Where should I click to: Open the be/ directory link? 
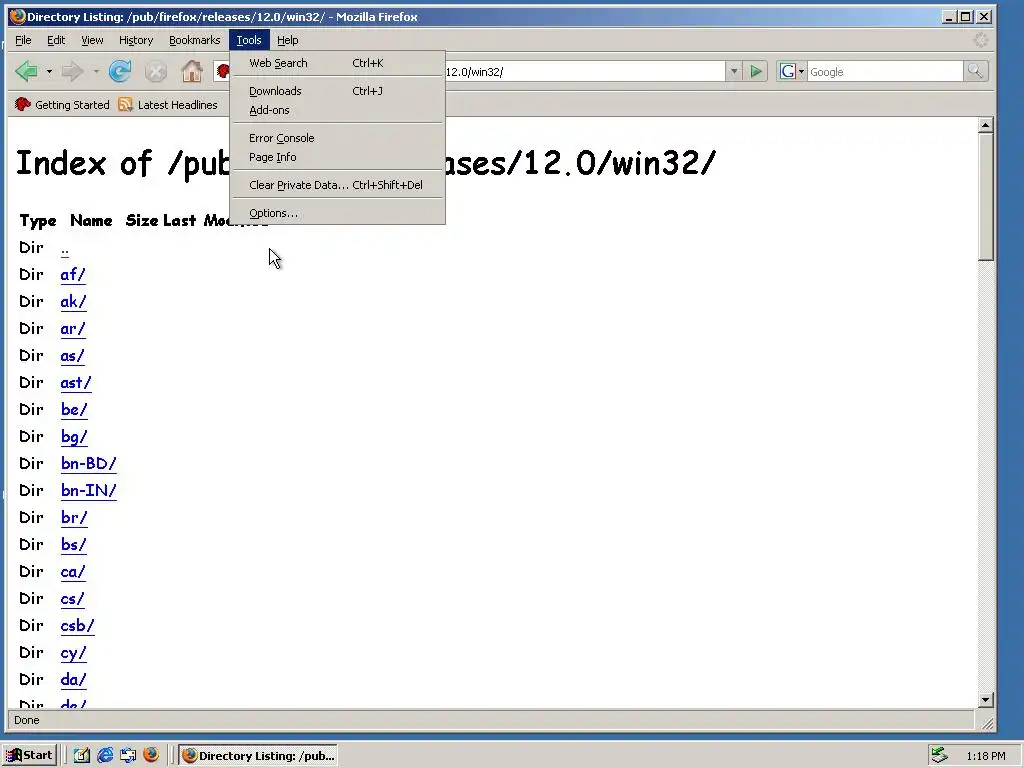[74, 409]
